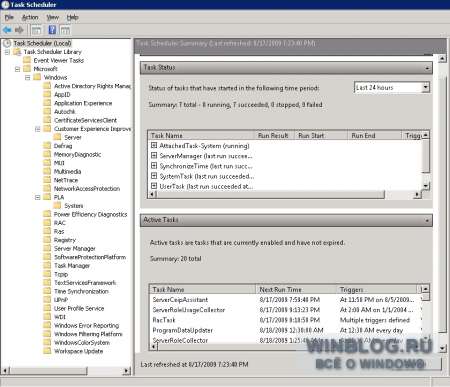
Task: Select Time Synchronization tree item
Action: [81, 291]
